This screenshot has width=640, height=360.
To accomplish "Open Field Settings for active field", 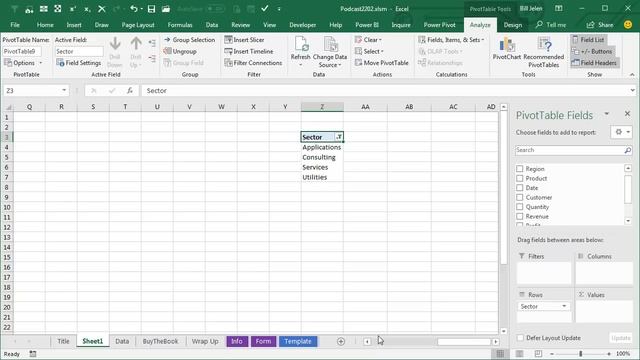I will pyautogui.click(x=79, y=63).
